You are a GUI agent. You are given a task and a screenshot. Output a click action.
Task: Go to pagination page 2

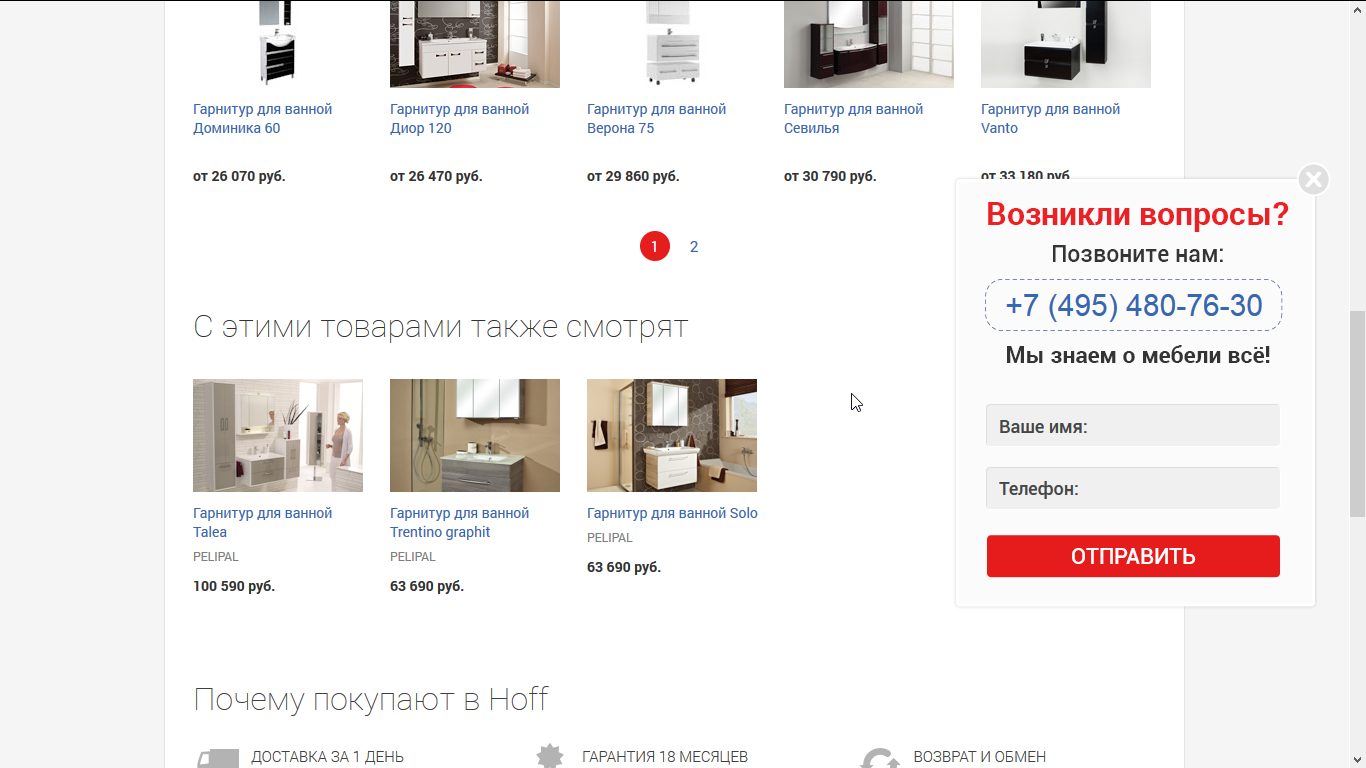pos(694,246)
